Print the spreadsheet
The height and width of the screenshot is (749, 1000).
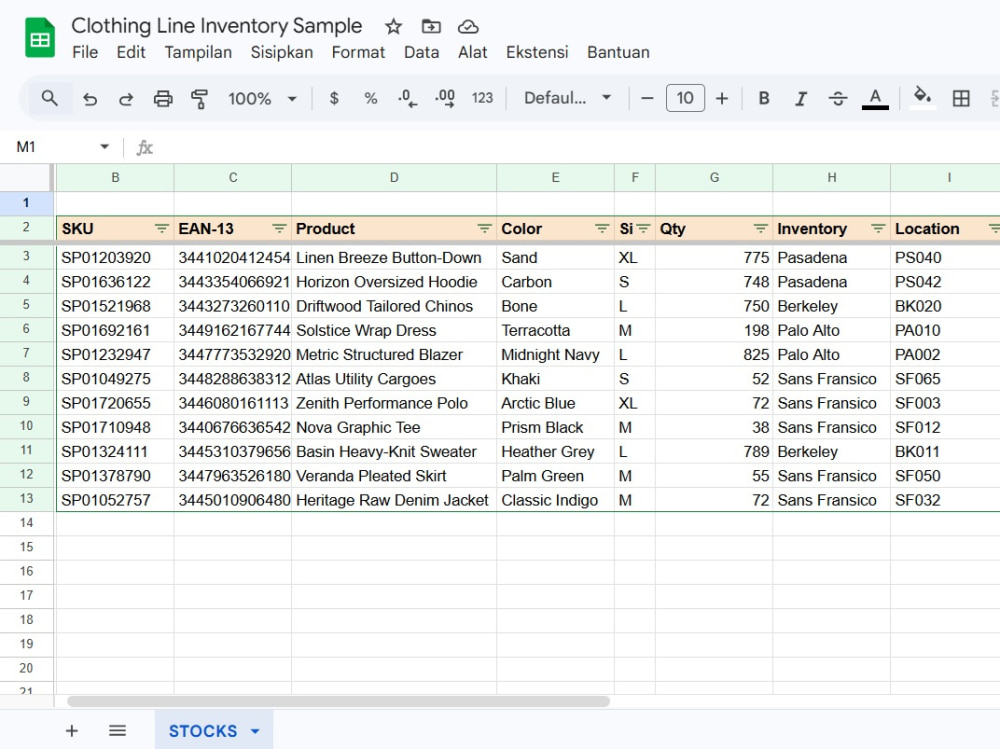pyautogui.click(x=163, y=98)
